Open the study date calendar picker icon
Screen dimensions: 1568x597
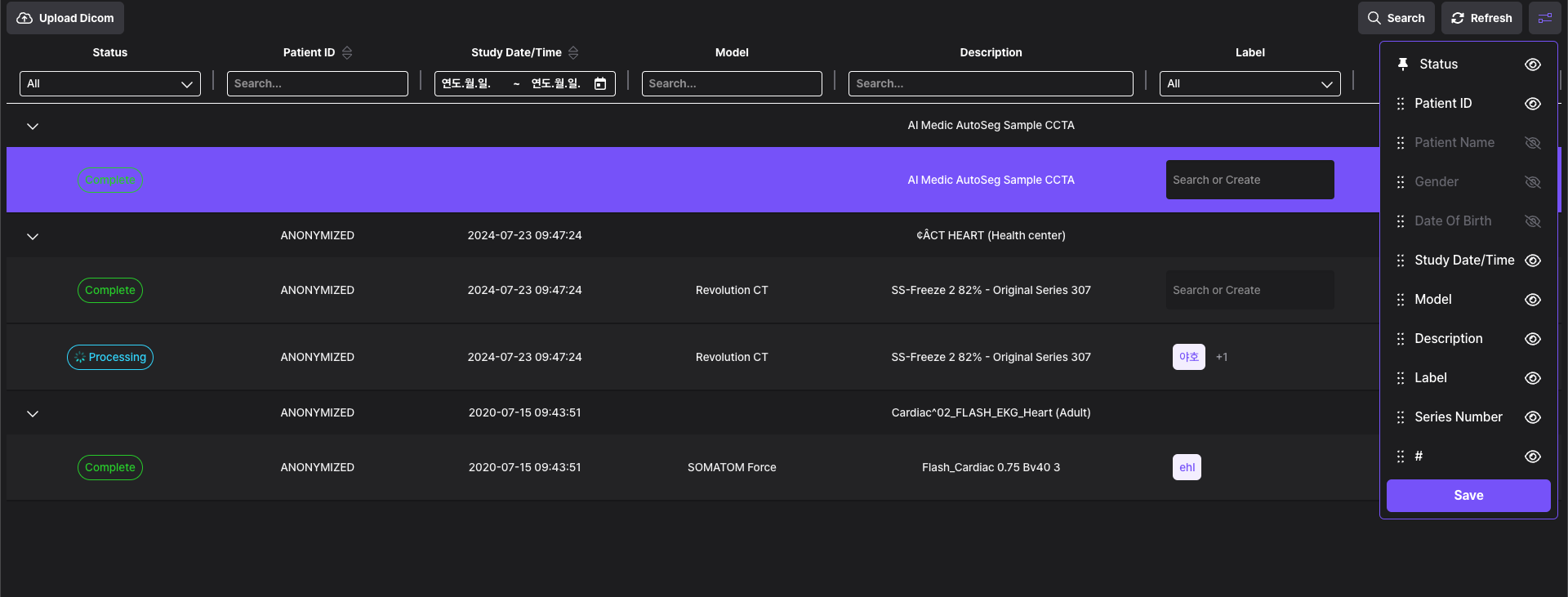tap(600, 83)
